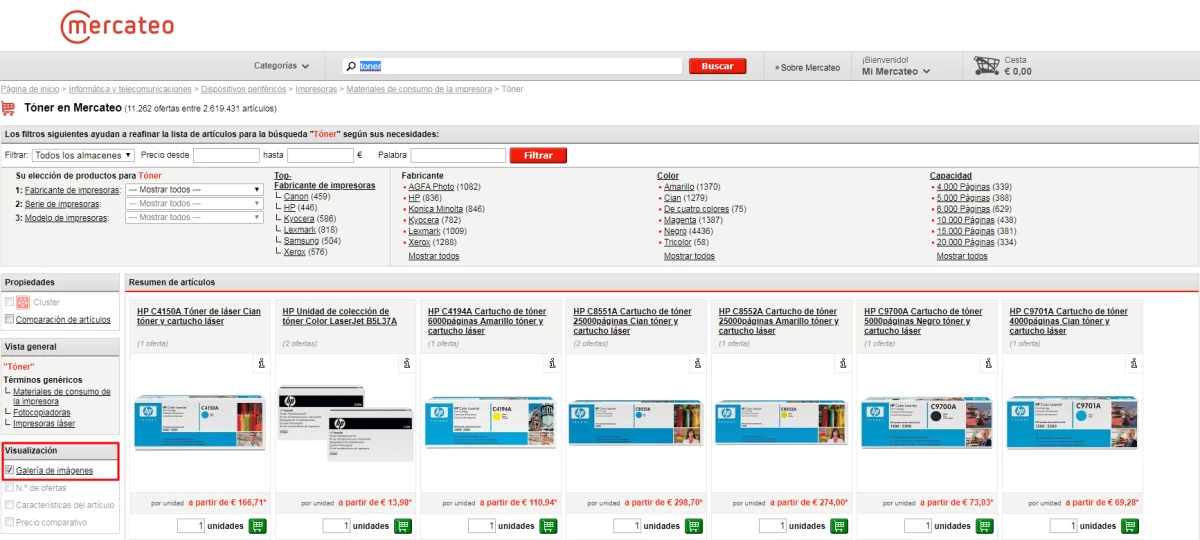Expand the Categorías menu

point(281,66)
